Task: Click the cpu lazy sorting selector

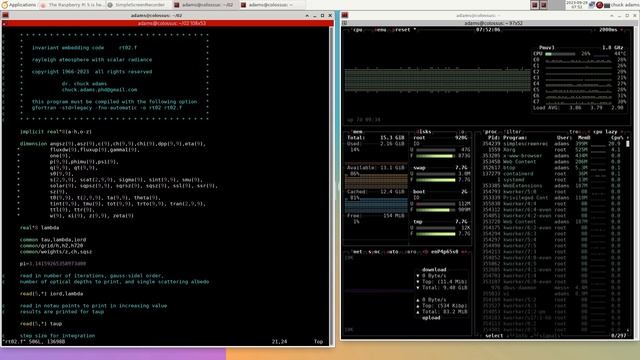Action: coord(605,132)
